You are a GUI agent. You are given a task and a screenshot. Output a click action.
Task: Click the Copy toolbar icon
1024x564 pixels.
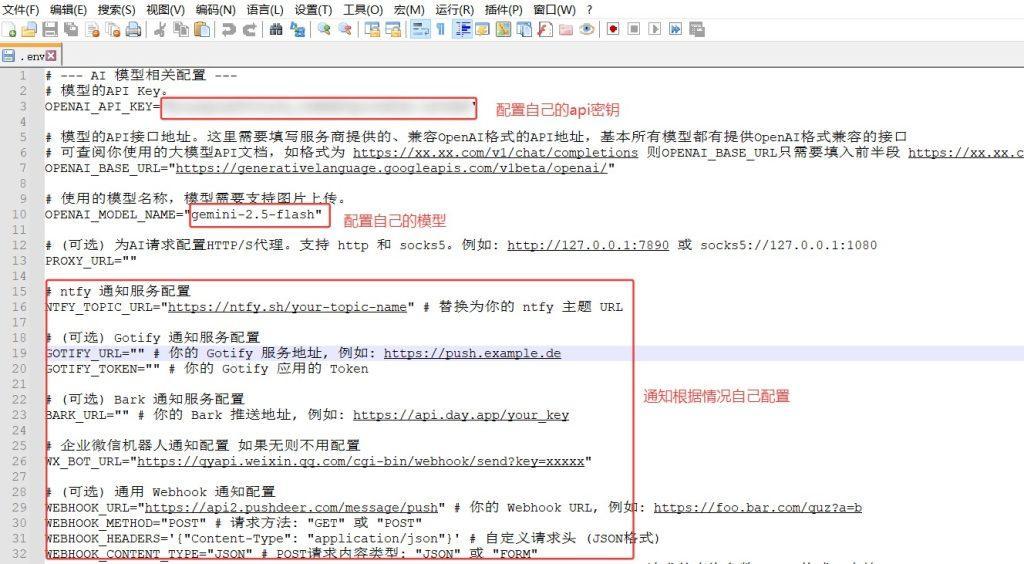pyautogui.click(x=181, y=29)
